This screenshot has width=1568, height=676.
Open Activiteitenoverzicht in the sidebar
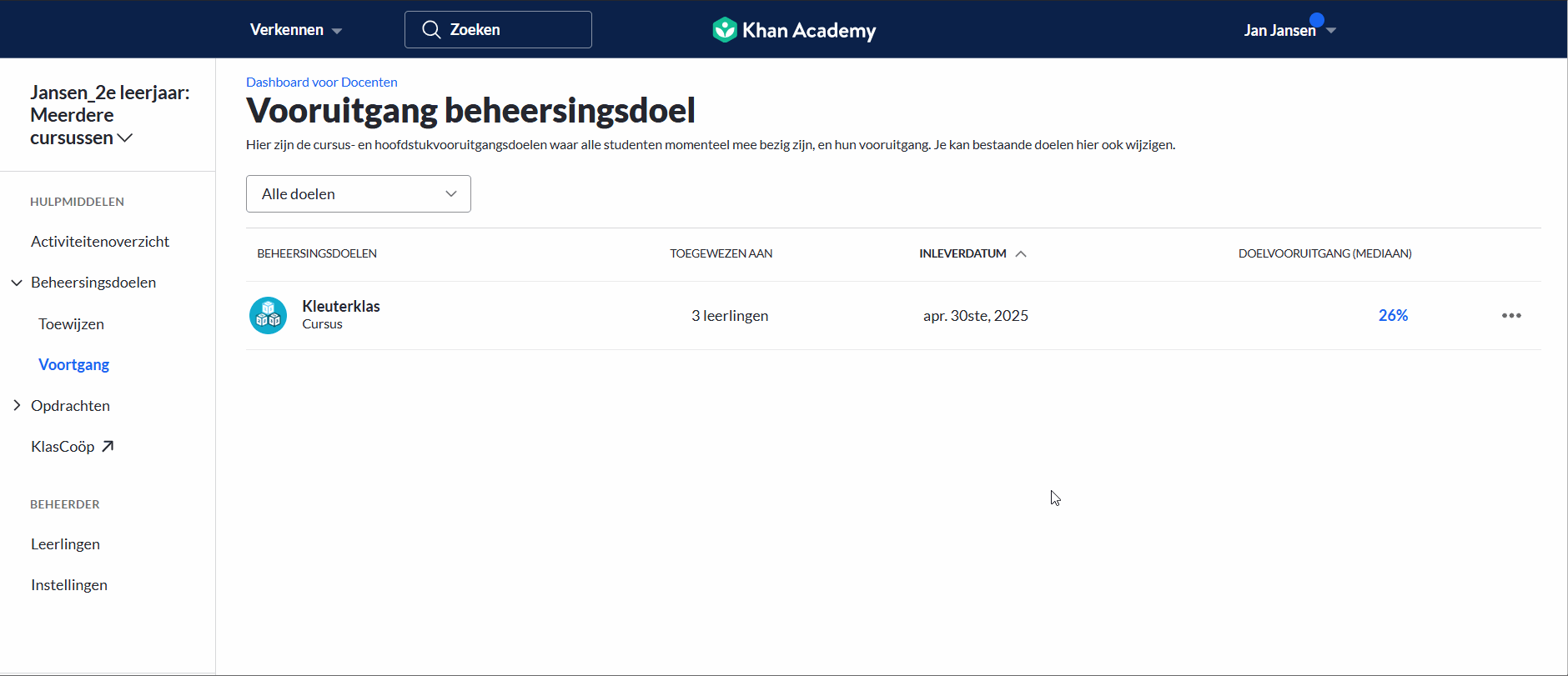[100, 242]
